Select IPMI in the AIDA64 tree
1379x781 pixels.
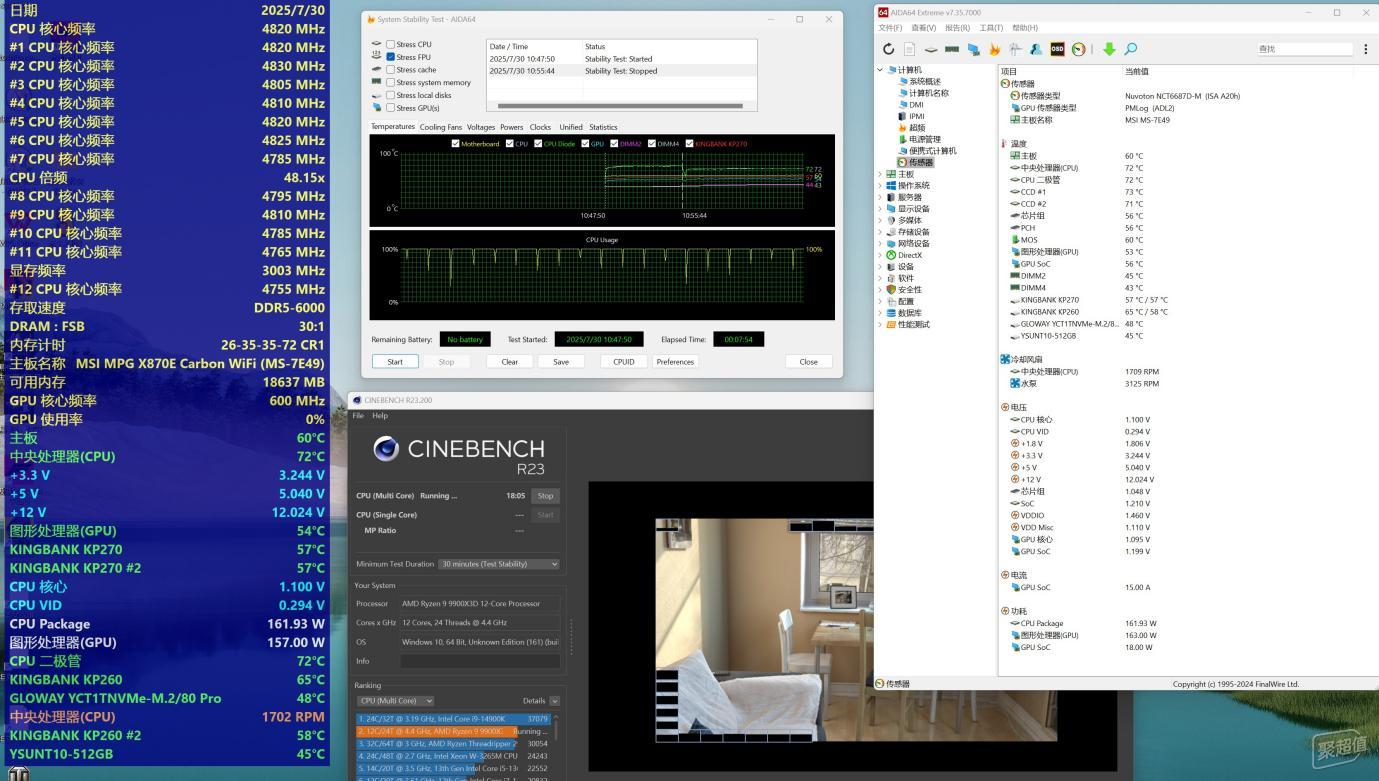917,116
